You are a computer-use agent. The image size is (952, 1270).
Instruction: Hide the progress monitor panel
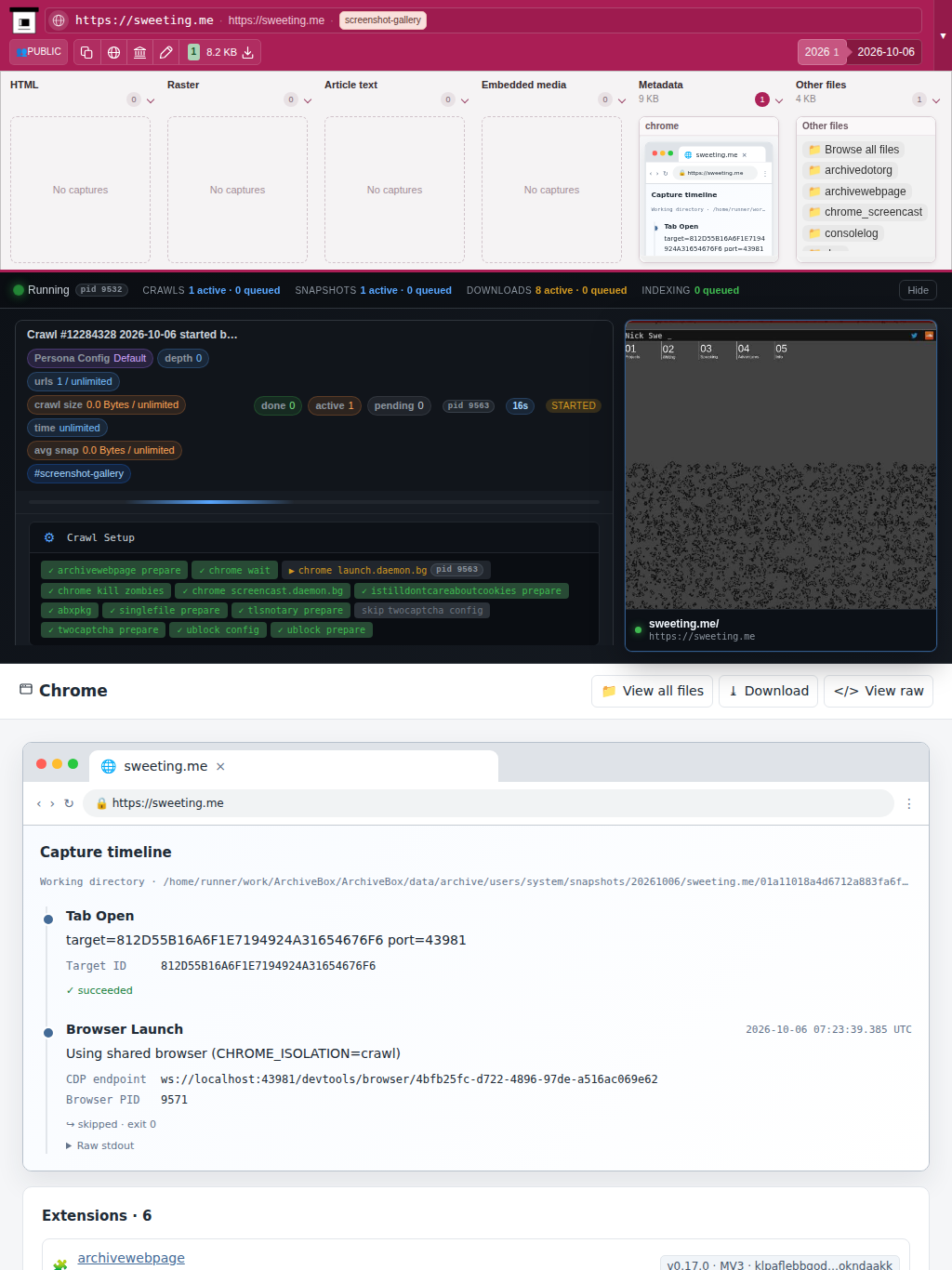pos(918,290)
